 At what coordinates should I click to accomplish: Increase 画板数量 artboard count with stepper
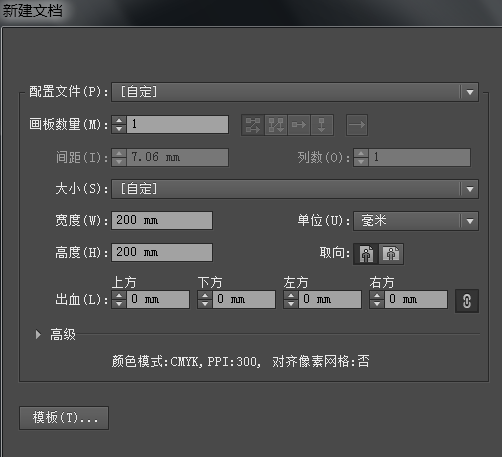119,120
